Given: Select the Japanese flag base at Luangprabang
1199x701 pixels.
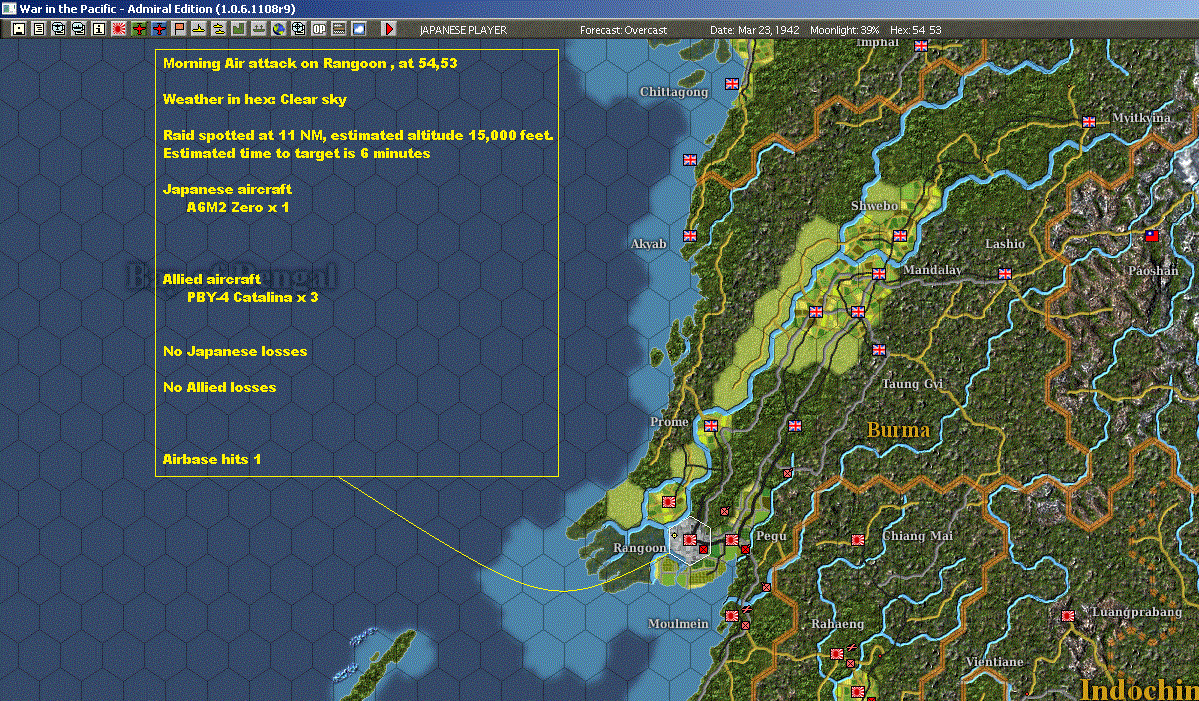Looking at the screenshot, I should coord(1068,615).
